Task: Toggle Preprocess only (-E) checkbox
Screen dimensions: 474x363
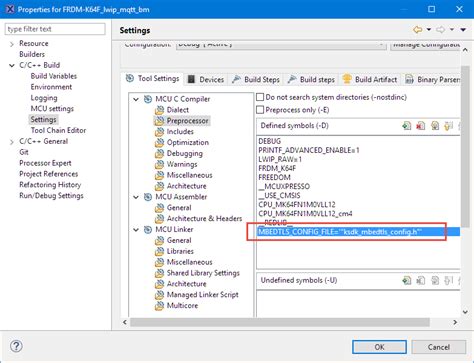Action: (x=260, y=110)
